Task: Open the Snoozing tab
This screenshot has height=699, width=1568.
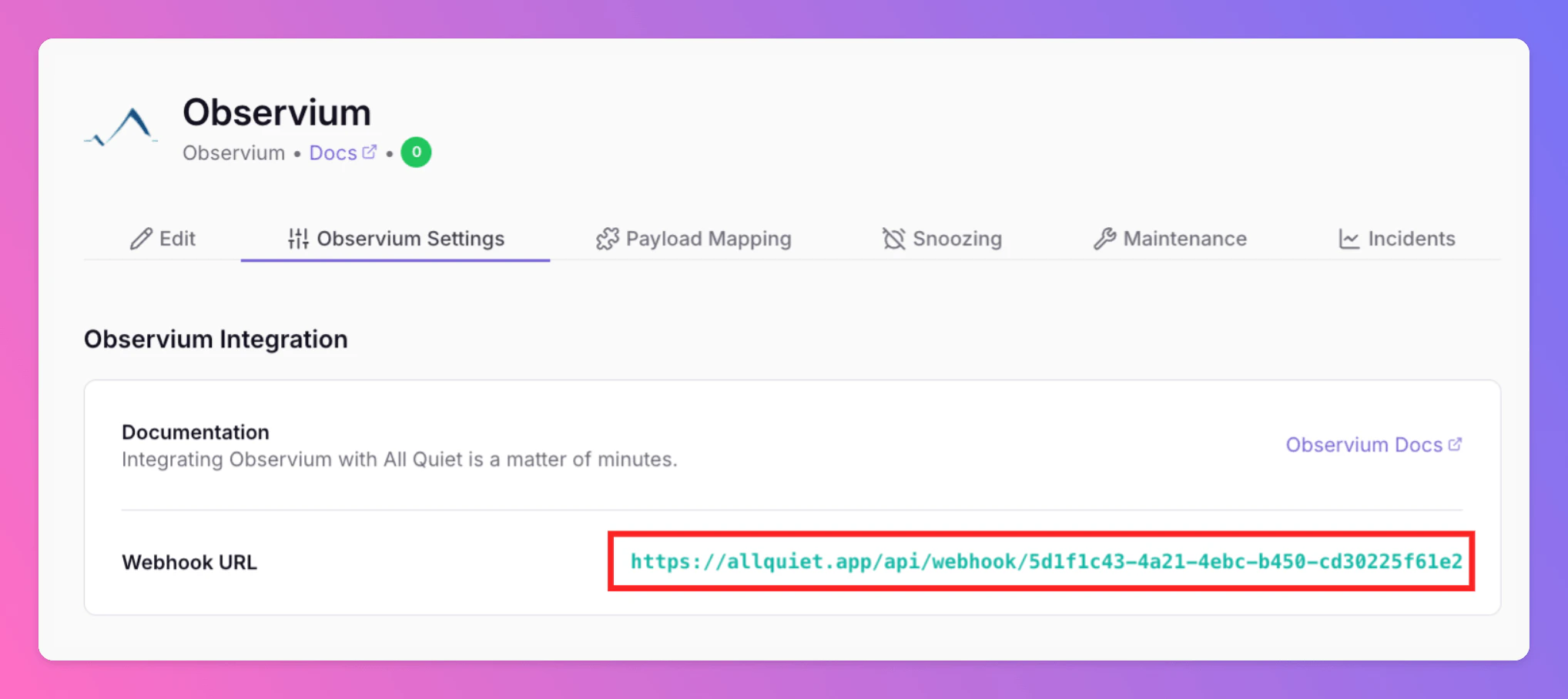Action: pos(942,239)
